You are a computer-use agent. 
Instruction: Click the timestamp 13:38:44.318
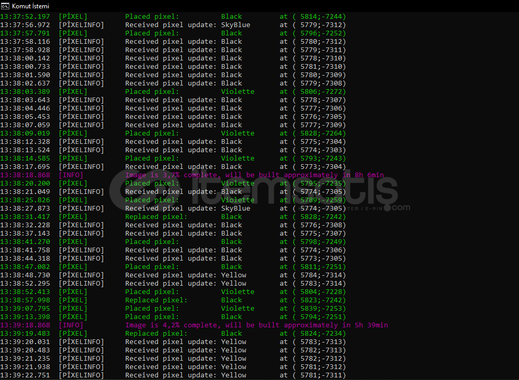click(x=25, y=258)
